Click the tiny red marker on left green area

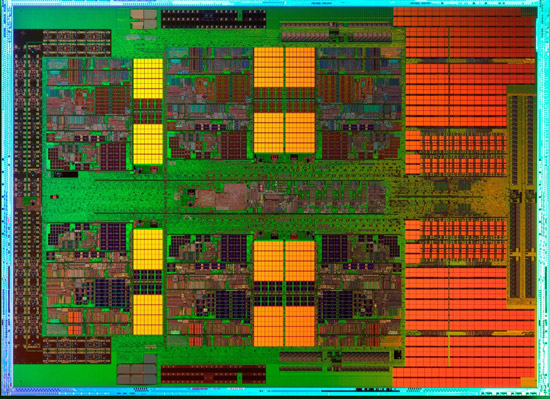54,197
